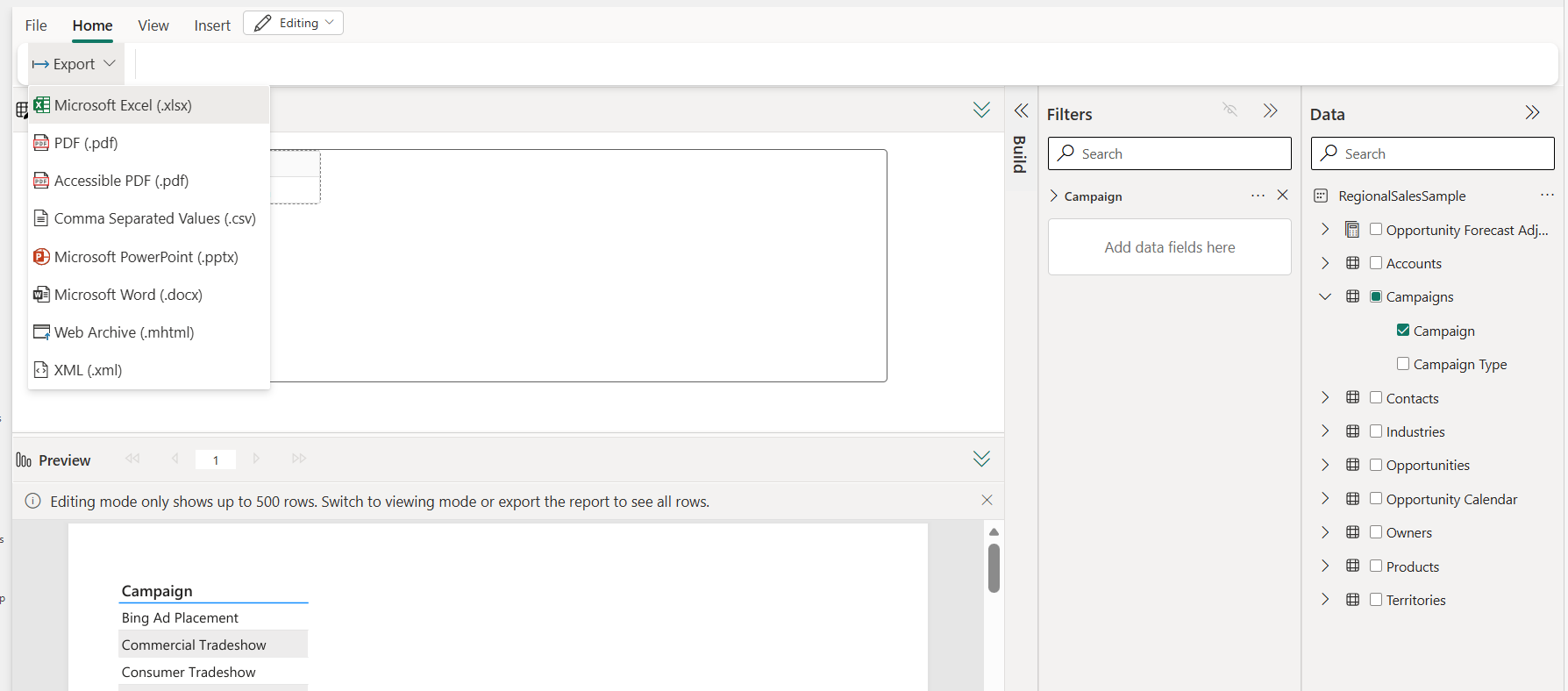This screenshot has height=691, width=1568.
Task: Export as Web Archive (.mhtml)
Action: (149, 332)
